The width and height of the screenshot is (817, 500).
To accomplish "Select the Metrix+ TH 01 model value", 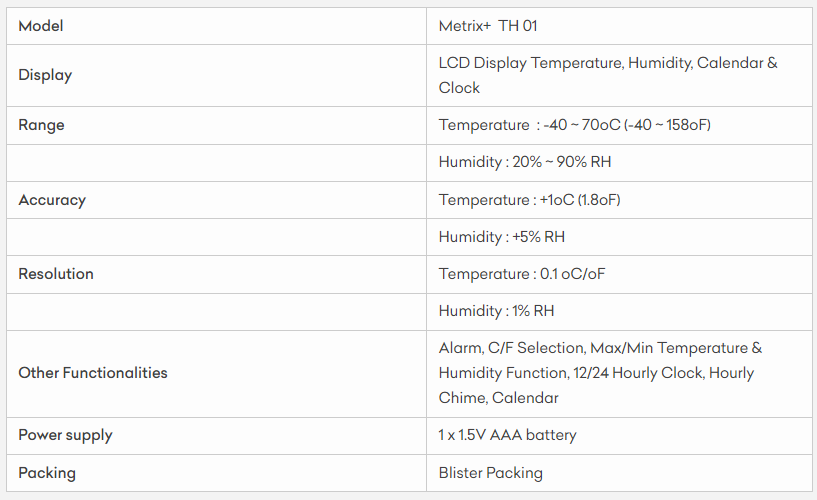I will [488, 26].
